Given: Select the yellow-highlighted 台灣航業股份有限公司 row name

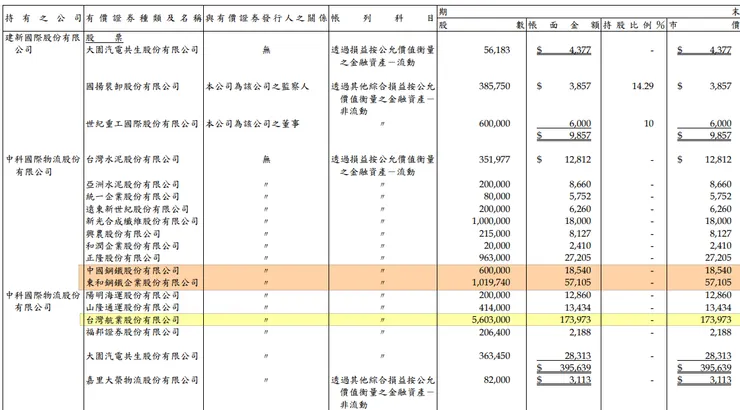Looking at the screenshot, I should coord(133,320).
